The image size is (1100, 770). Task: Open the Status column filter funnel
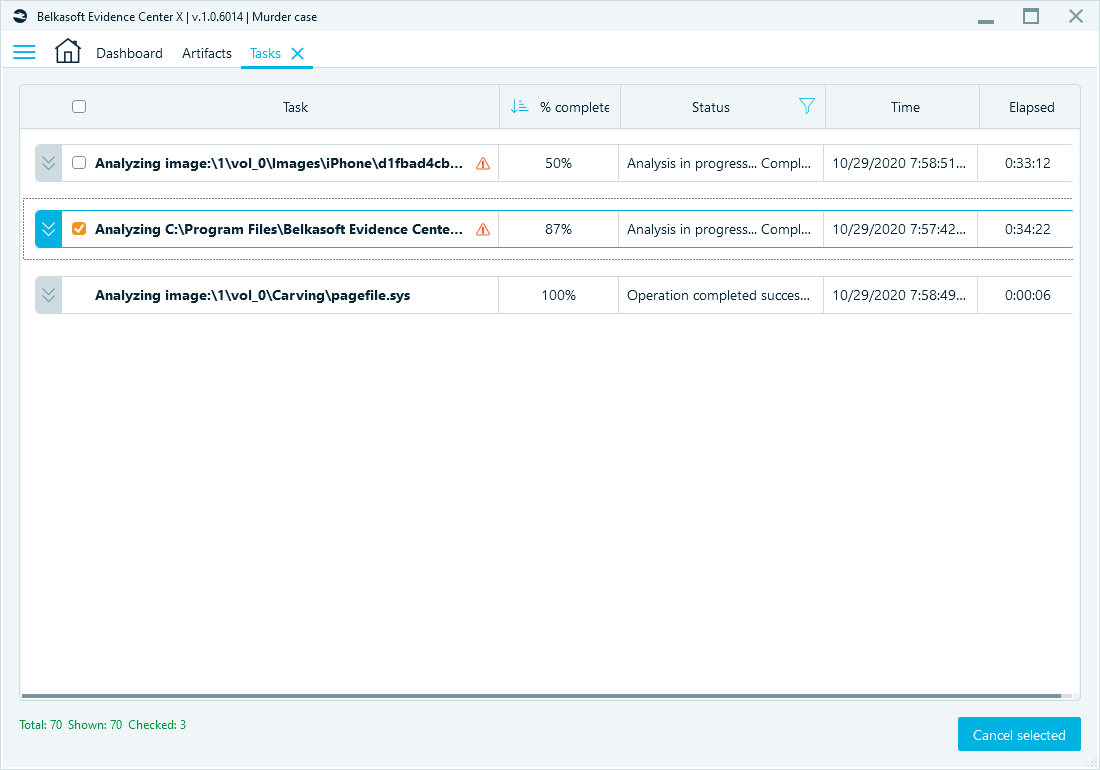click(807, 106)
